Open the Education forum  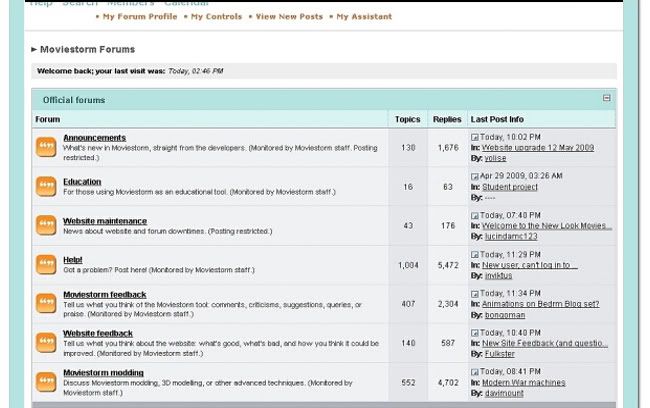(82, 182)
